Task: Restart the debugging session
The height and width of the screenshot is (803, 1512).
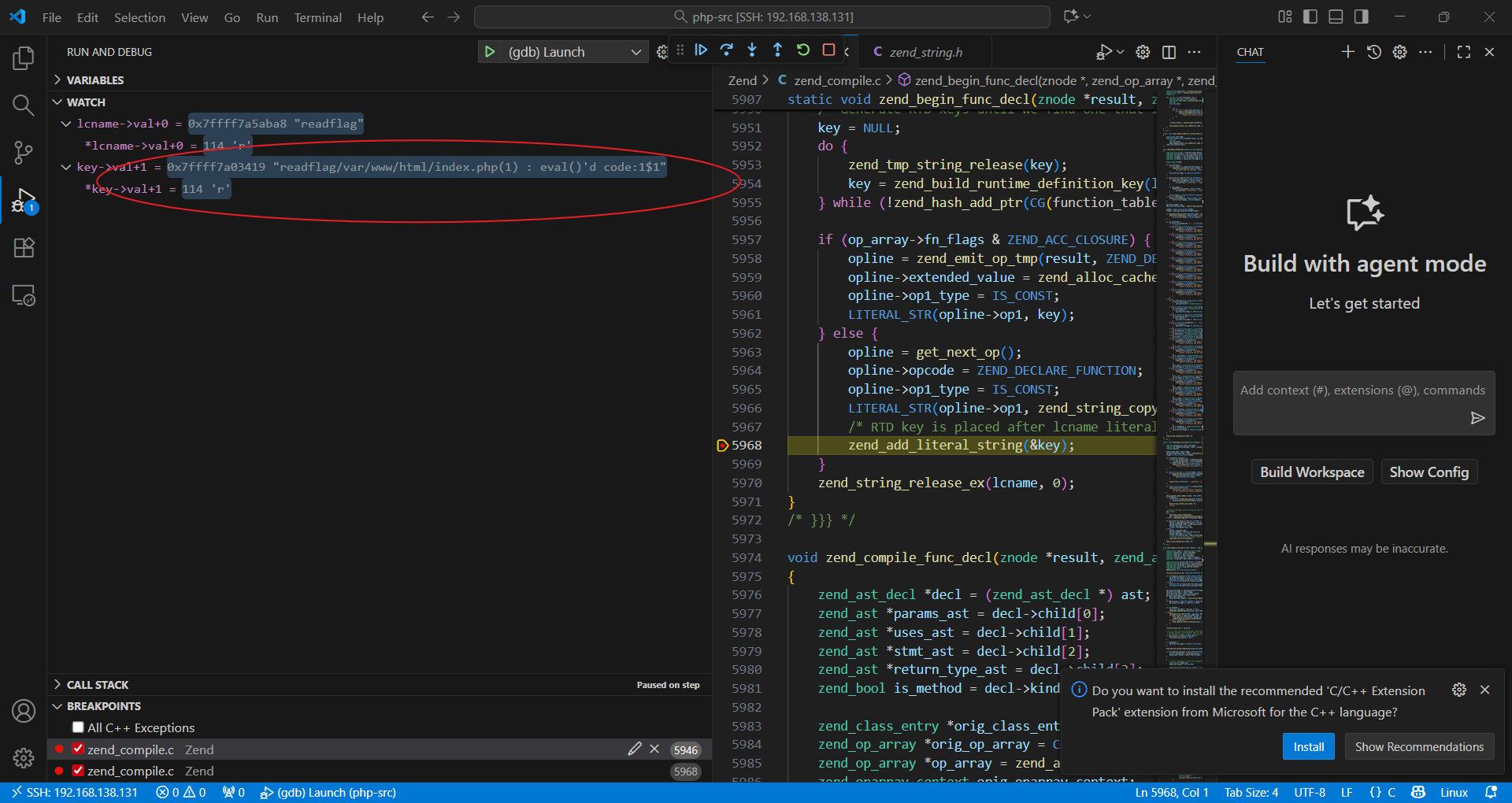Action: 803,50
